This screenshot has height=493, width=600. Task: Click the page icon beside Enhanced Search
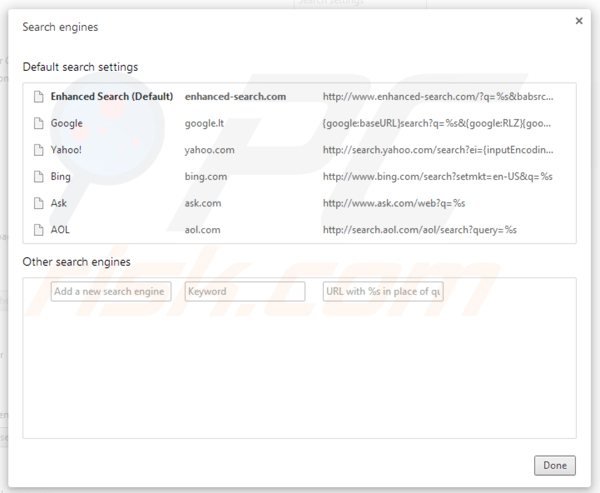point(38,96)
